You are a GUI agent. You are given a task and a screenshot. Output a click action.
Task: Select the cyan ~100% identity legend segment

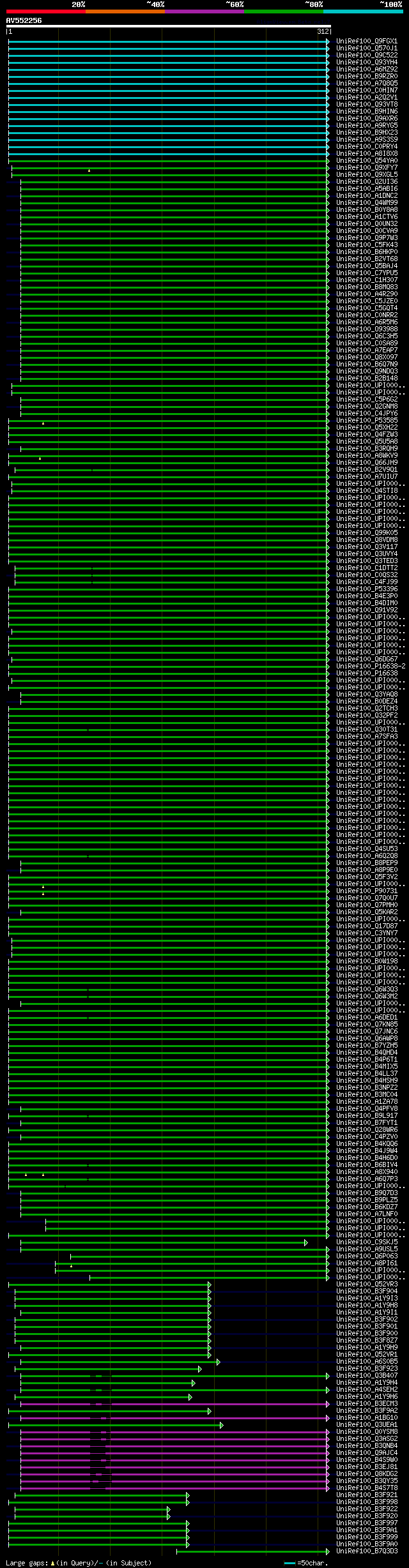tap(363, 11)
